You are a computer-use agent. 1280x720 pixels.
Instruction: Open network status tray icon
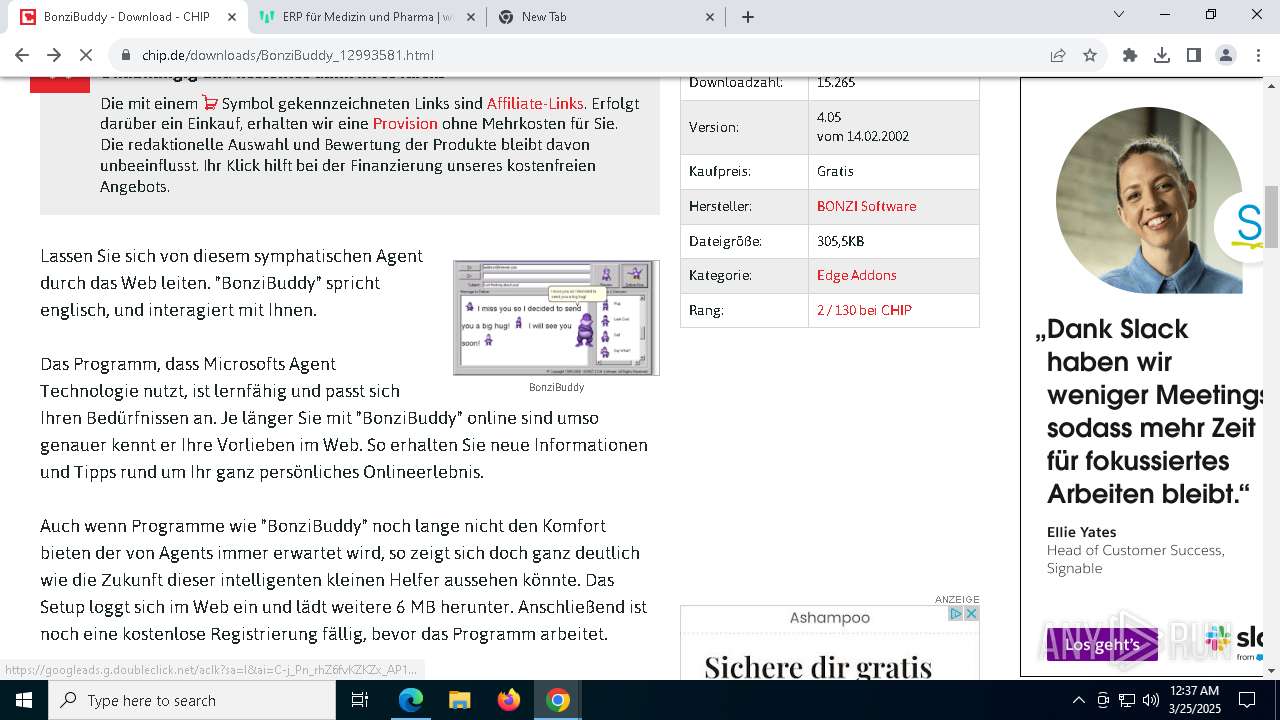1127,700
